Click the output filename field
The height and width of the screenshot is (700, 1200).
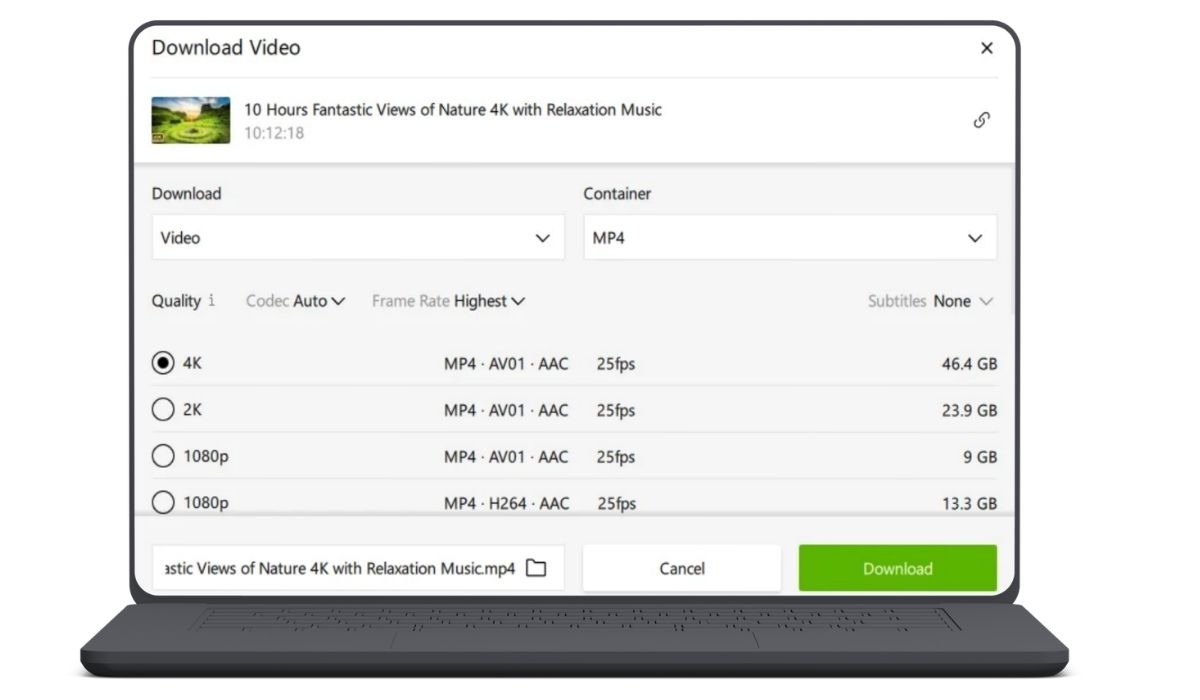point(358,568)
